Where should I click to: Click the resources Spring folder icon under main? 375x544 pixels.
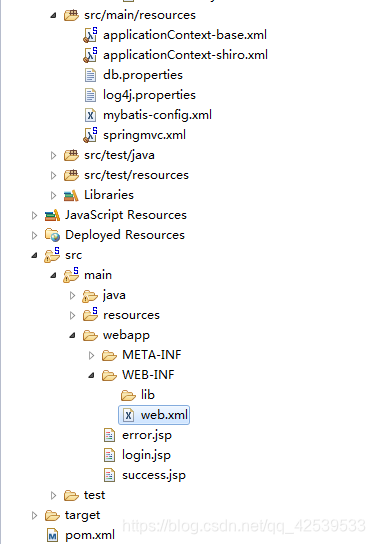[90, 314]
